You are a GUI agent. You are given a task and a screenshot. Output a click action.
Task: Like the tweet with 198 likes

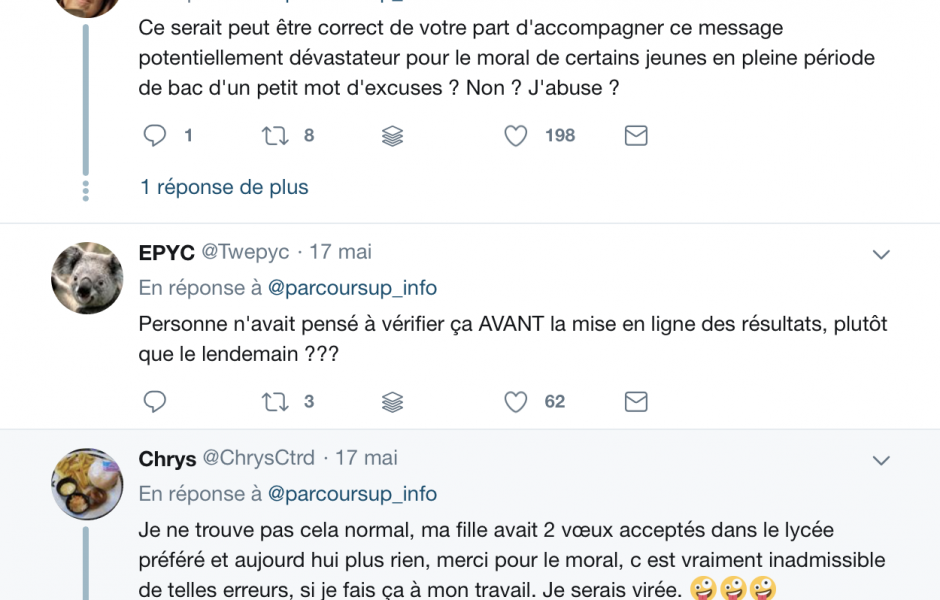coord(516,135)
